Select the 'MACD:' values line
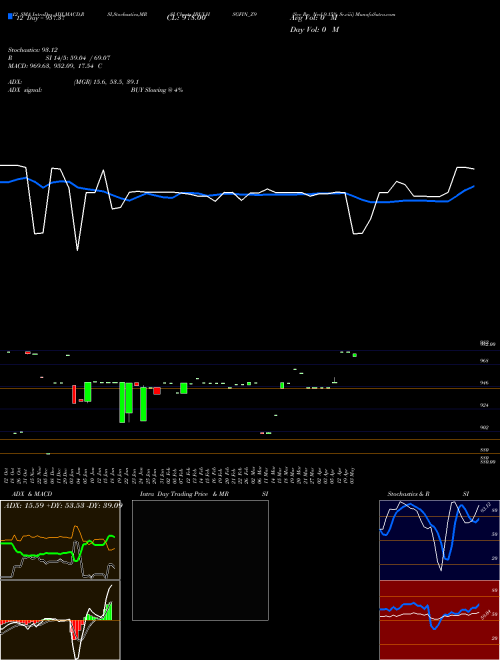 point(55,66)
